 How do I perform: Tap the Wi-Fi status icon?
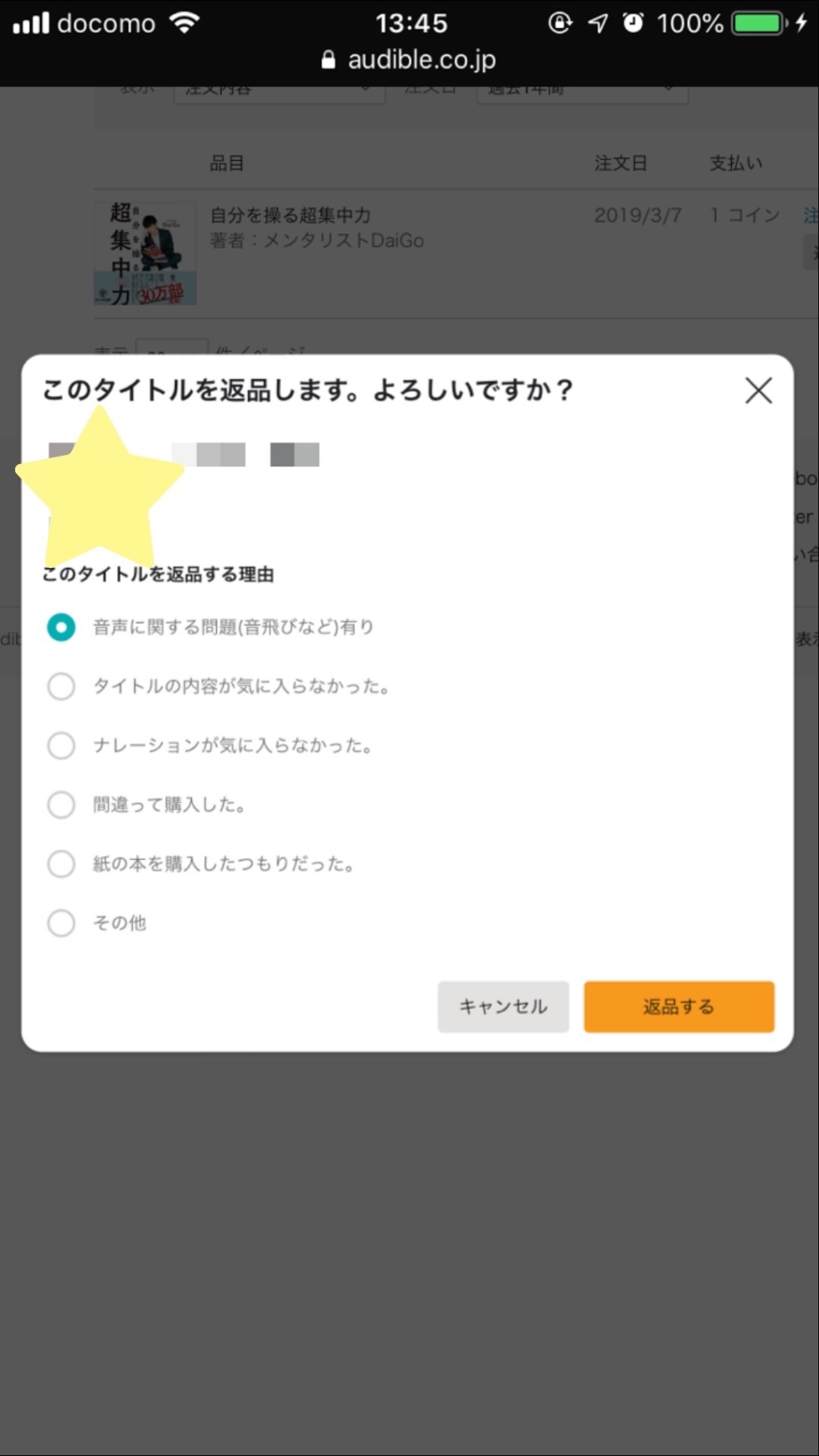point(184,22)
